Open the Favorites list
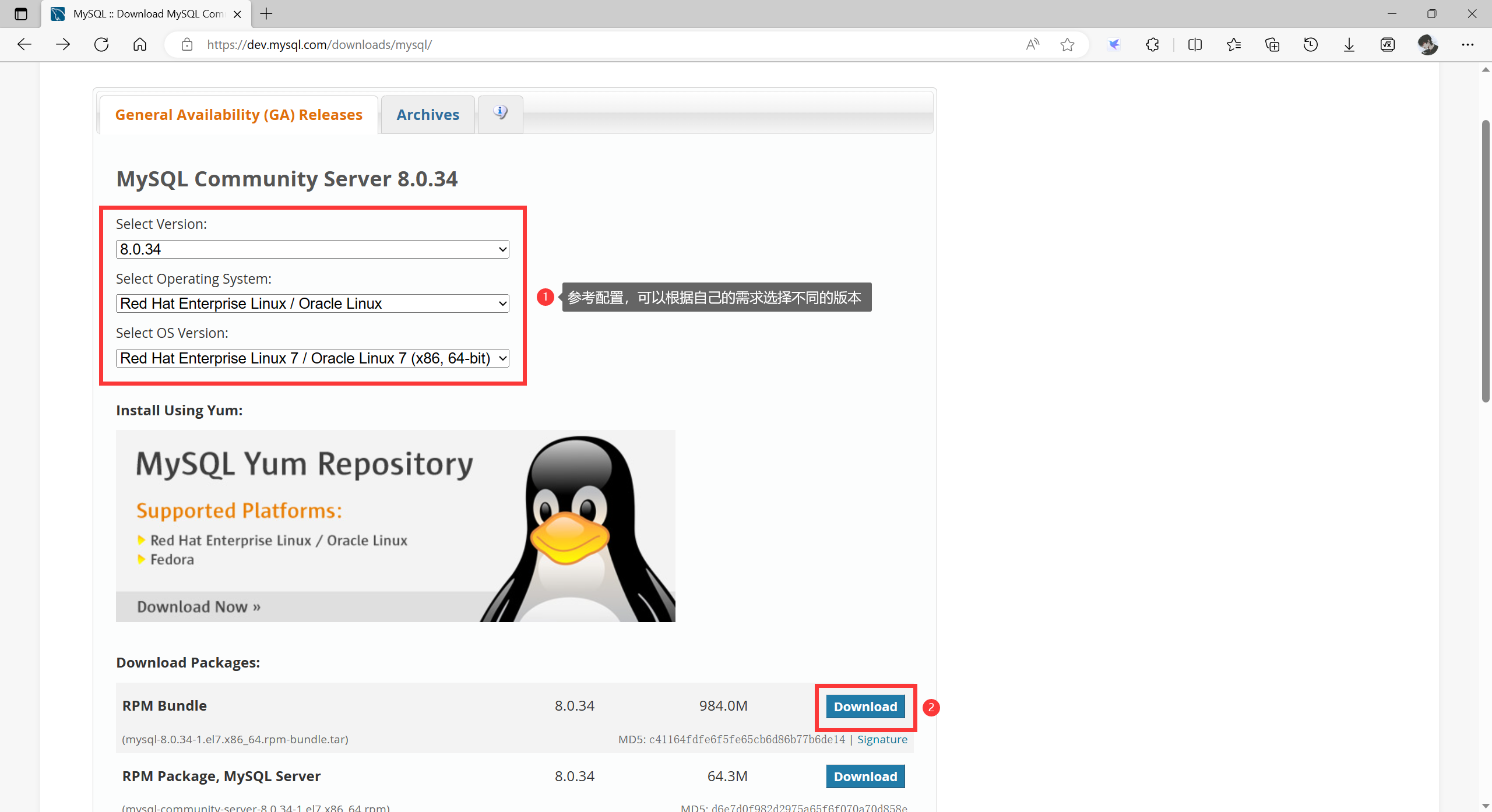This screenshot has width=1492, height=812. (x=1233, y=44)
